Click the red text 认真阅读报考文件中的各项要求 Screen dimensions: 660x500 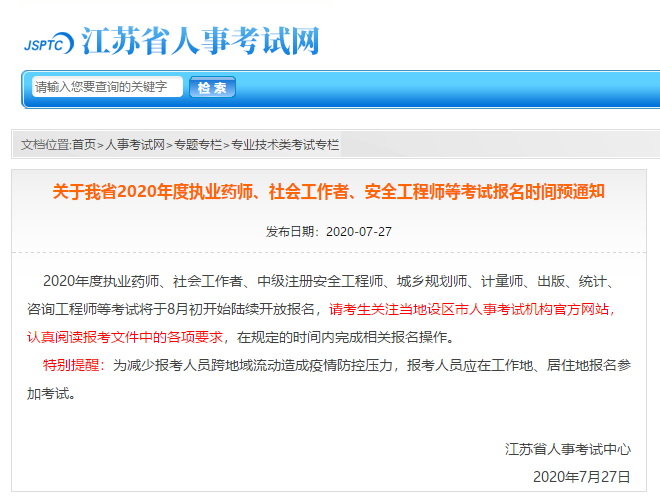pyautogui.click(x=125, y=336)
